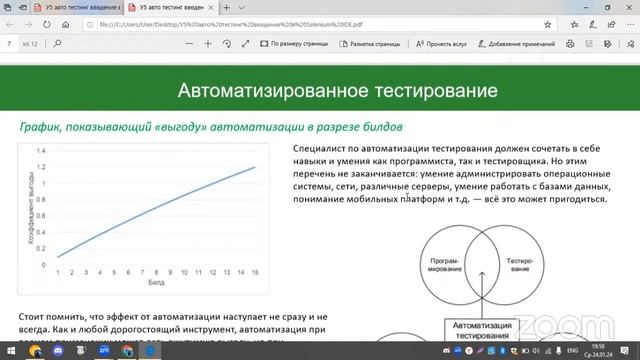Viewport: 640px width, 360px height.
Task: Expand the tab preview chevron
Action: [241, 7]
